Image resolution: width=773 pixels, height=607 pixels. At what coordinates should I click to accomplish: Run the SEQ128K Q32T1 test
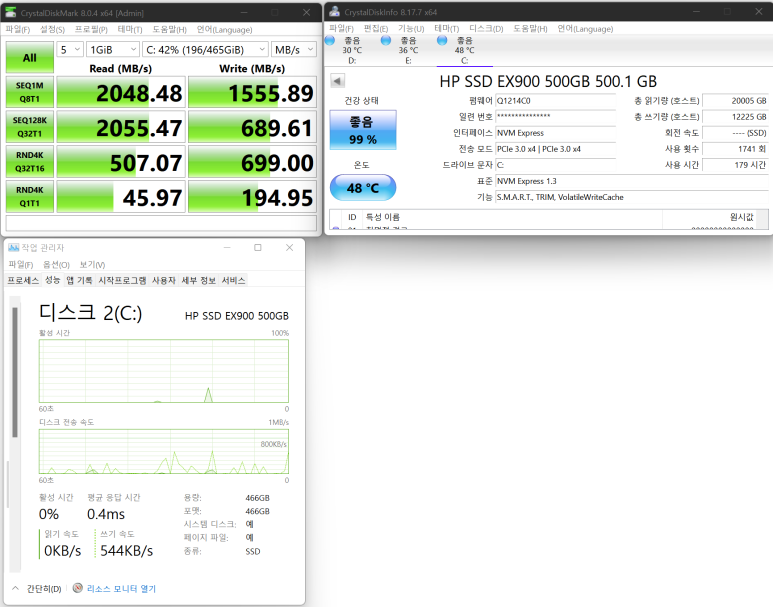point(30,127)
